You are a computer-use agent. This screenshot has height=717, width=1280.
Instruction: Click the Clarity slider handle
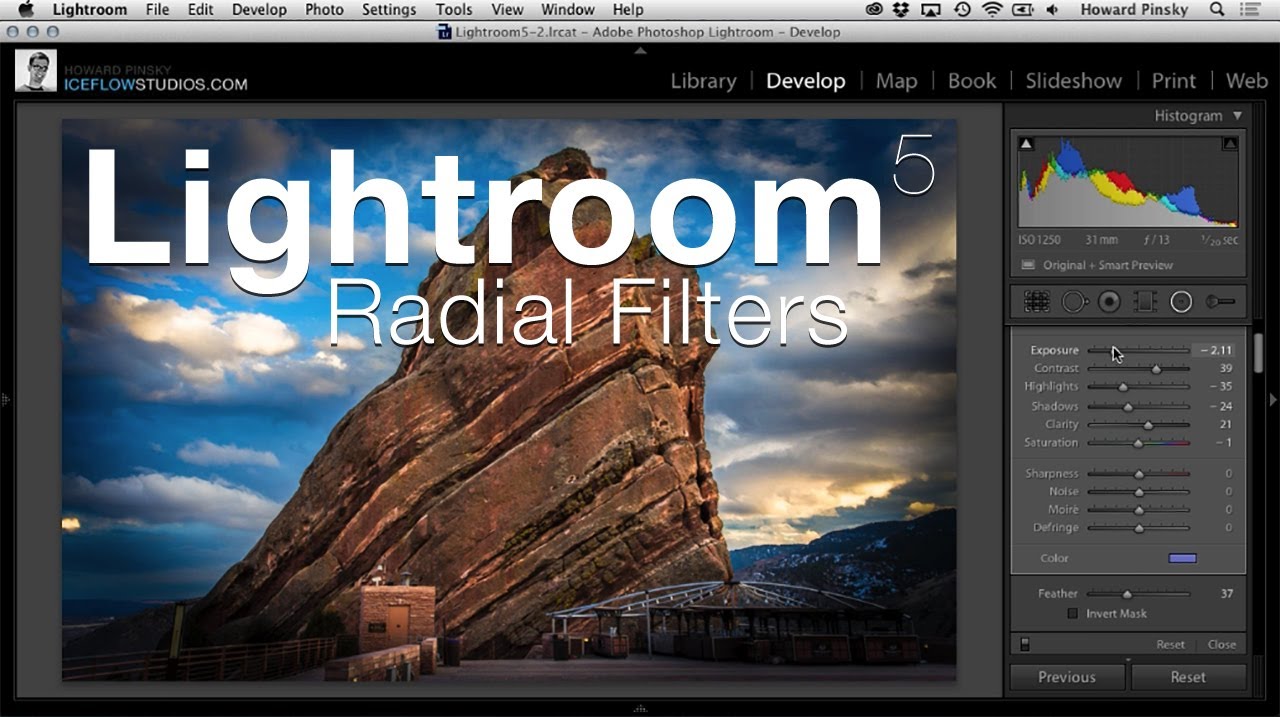point(1148,425)
